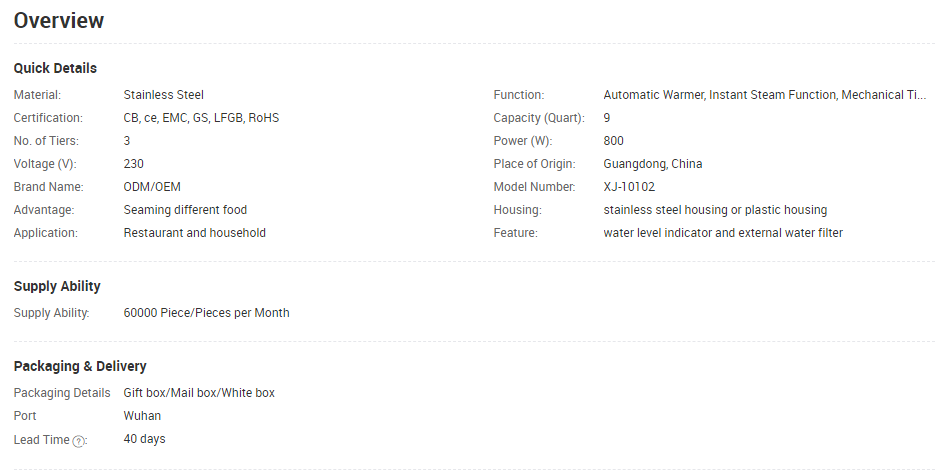Screen dimensions: 935x472
Task: Click the Supply Ability section heading
Action: click(x=57, y=287)
